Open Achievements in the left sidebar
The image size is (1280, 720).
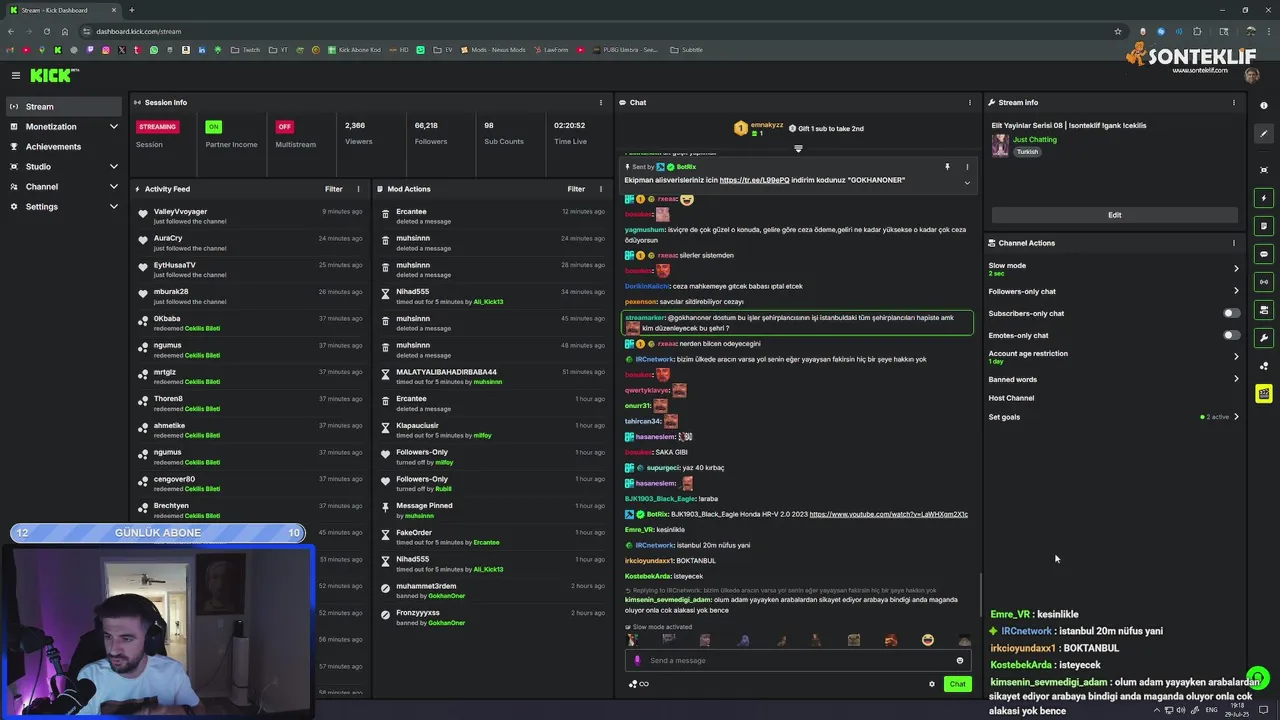click(64, 147)
